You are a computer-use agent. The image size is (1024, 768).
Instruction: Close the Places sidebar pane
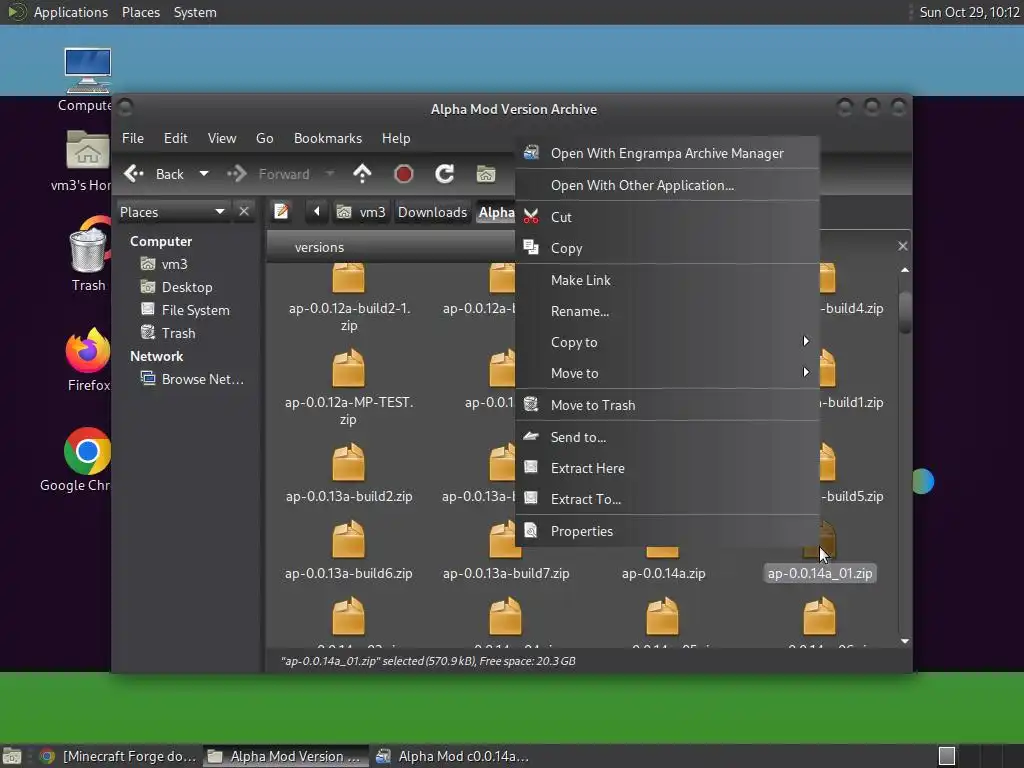pos(244,212)
